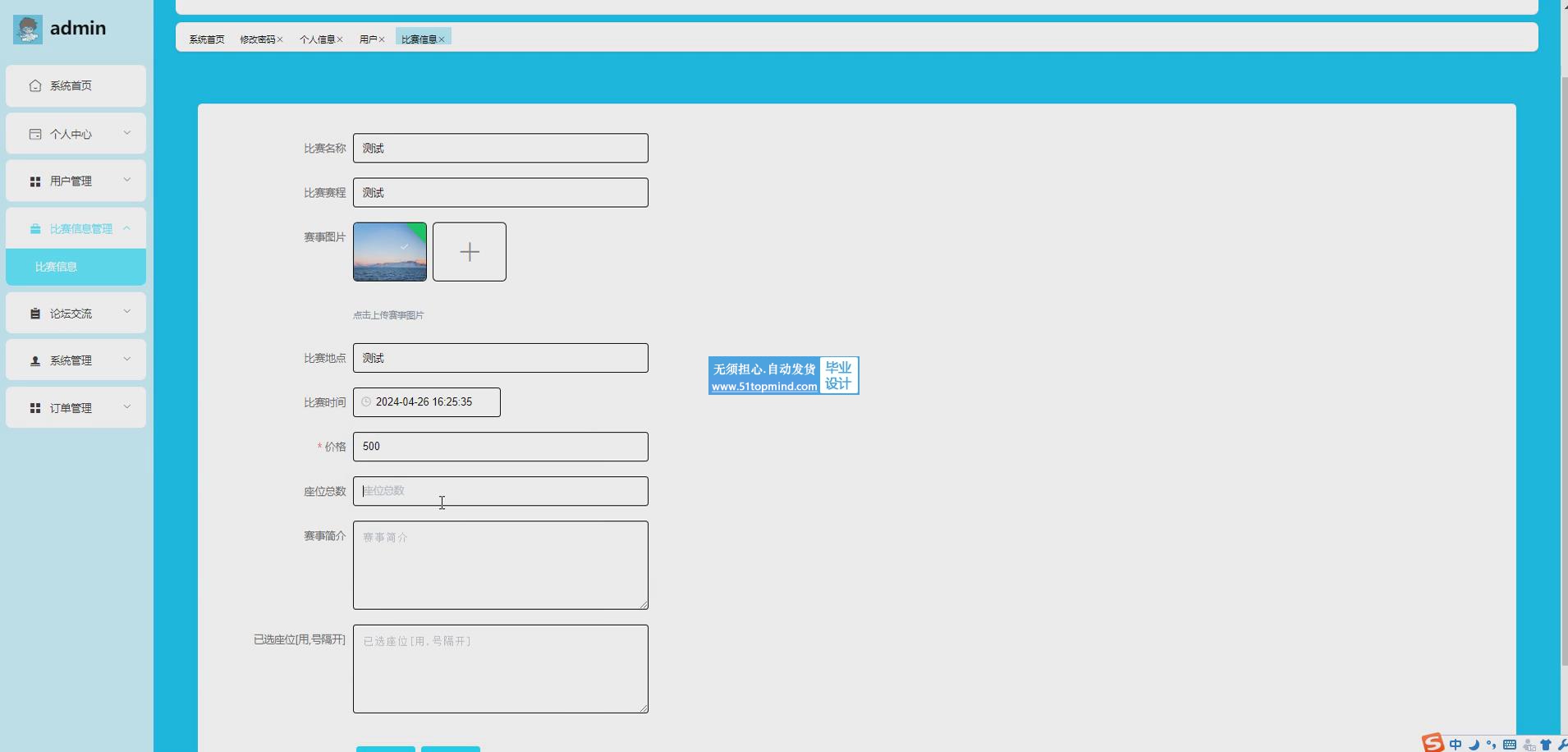Click the Sogou input method S logo

(1433, 743)
